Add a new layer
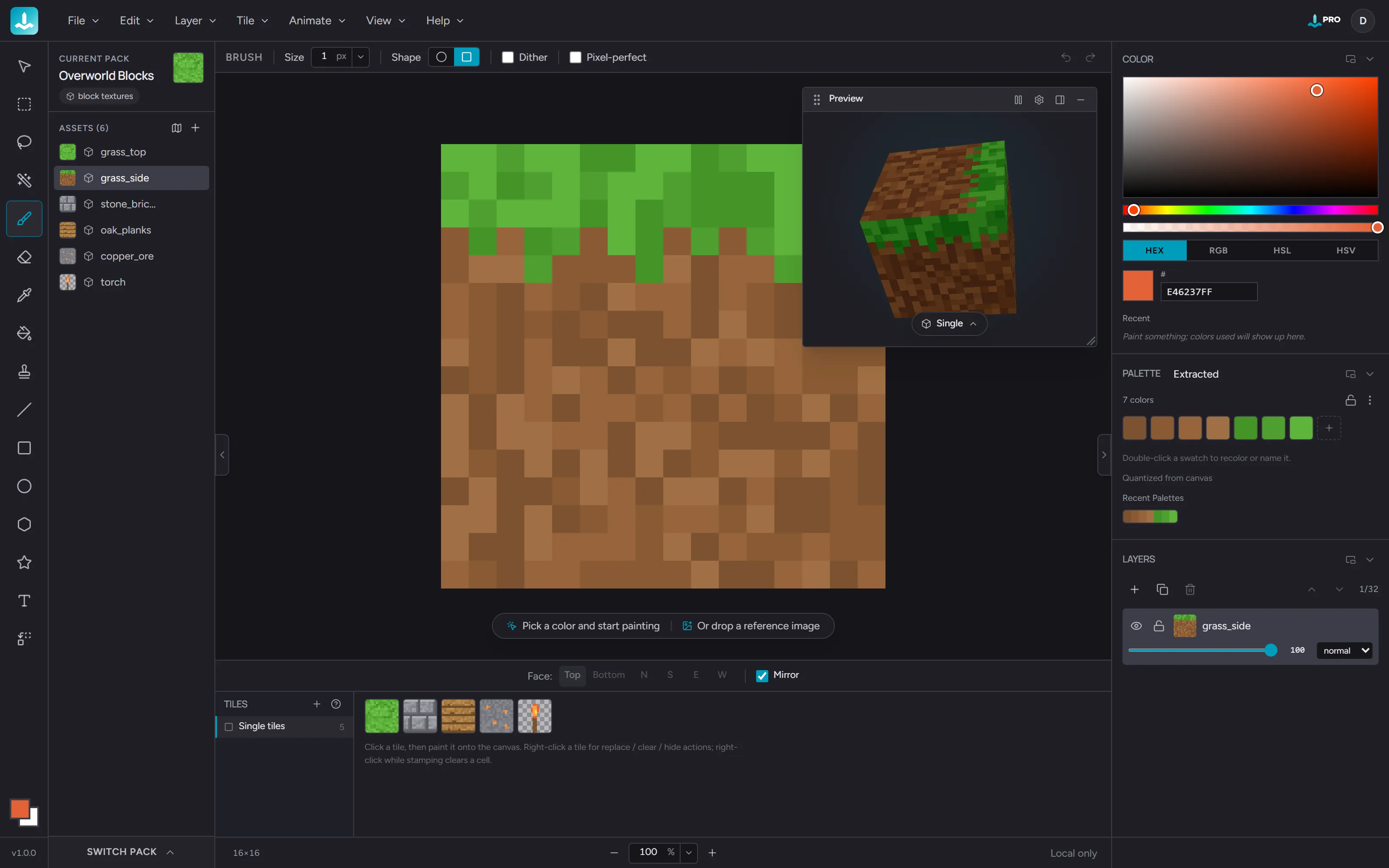Screen dimensions: 1389x868 1135,589
